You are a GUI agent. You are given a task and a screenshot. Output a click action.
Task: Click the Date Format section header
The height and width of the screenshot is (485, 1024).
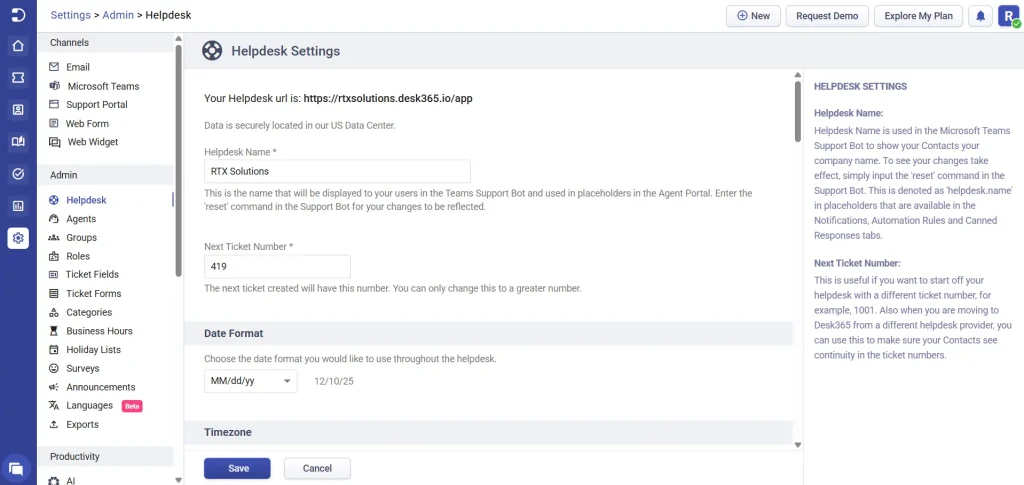[488, 333]
